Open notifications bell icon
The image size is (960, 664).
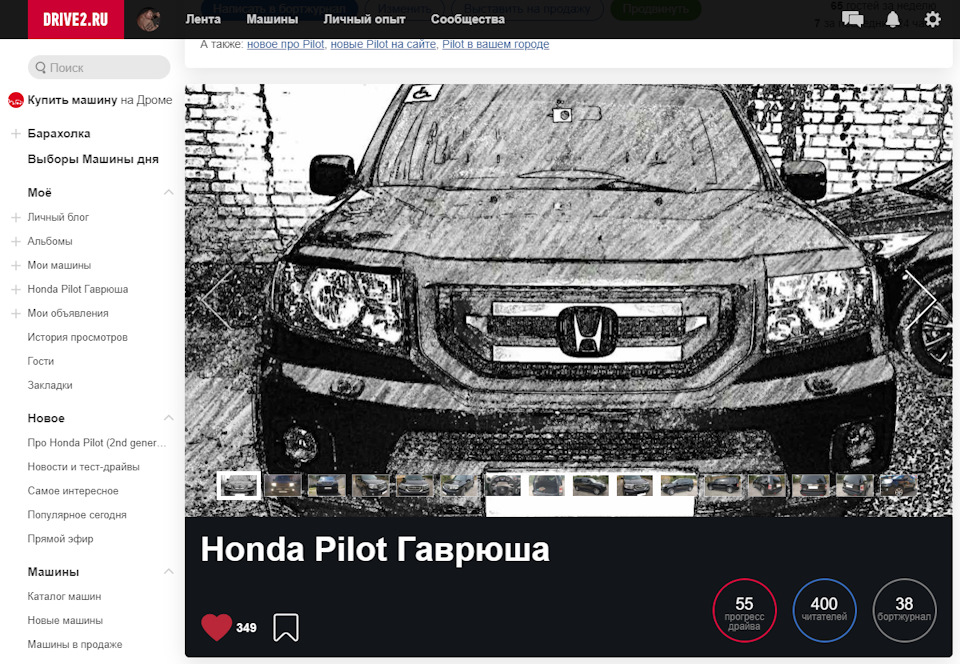tap(893, 20)
